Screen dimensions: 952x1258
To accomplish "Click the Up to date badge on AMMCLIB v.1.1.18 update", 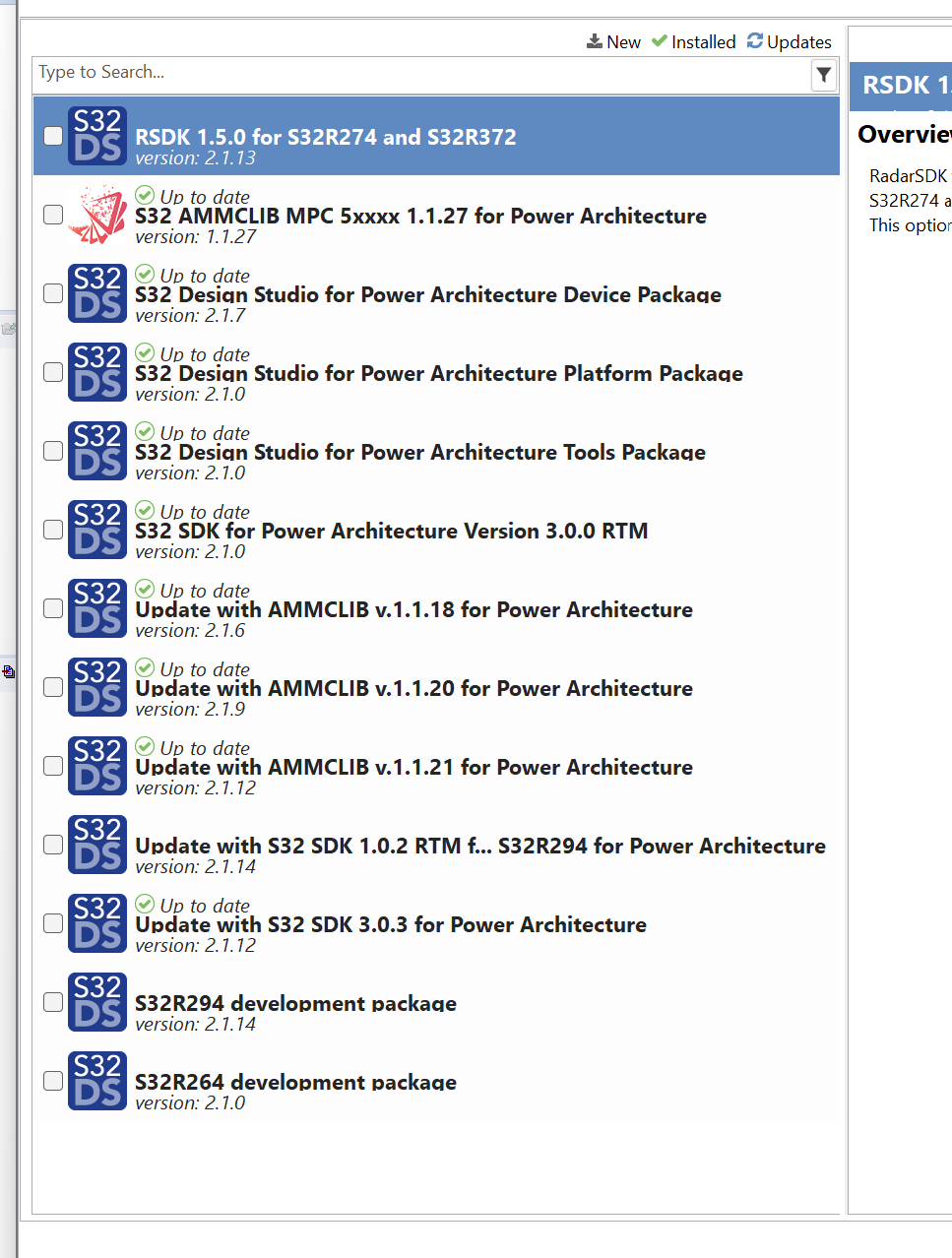I will pyautogui.click(x=192, y=590).
